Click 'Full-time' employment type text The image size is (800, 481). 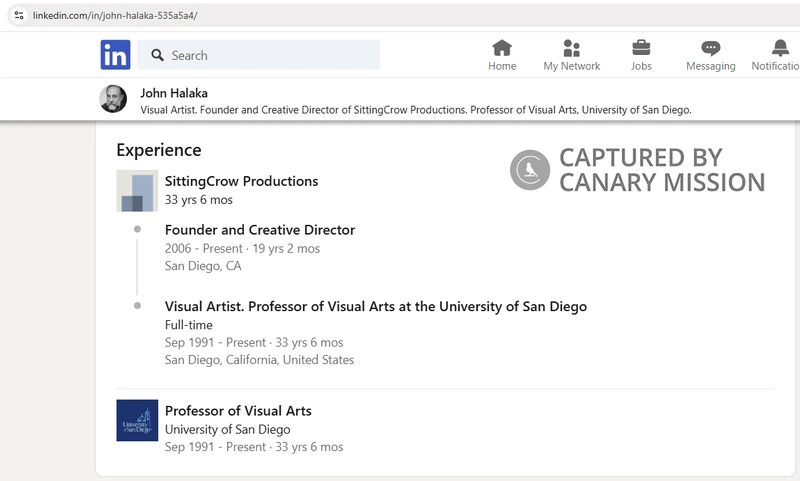tap(189, 325)
